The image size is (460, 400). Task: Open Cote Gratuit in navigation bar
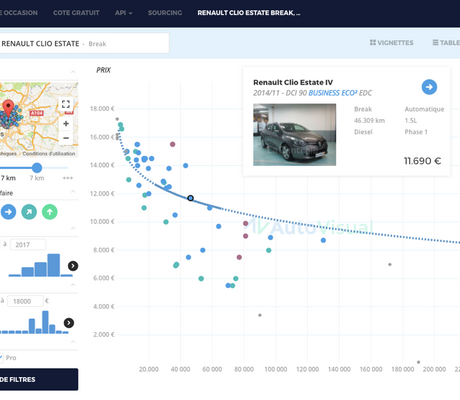(76, 13)
